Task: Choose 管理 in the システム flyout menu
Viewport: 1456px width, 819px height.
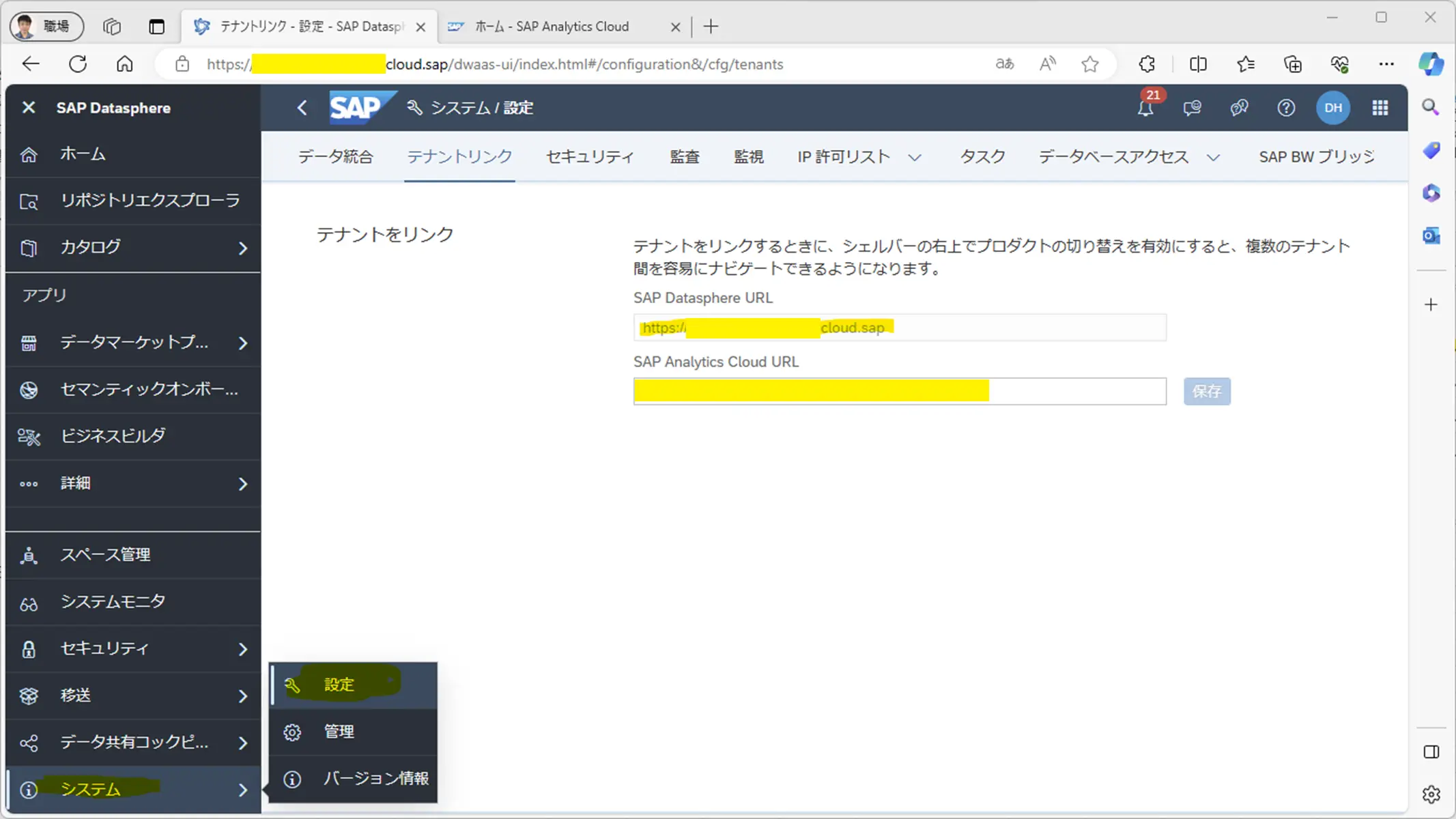Action: click(x=353, y=732)
